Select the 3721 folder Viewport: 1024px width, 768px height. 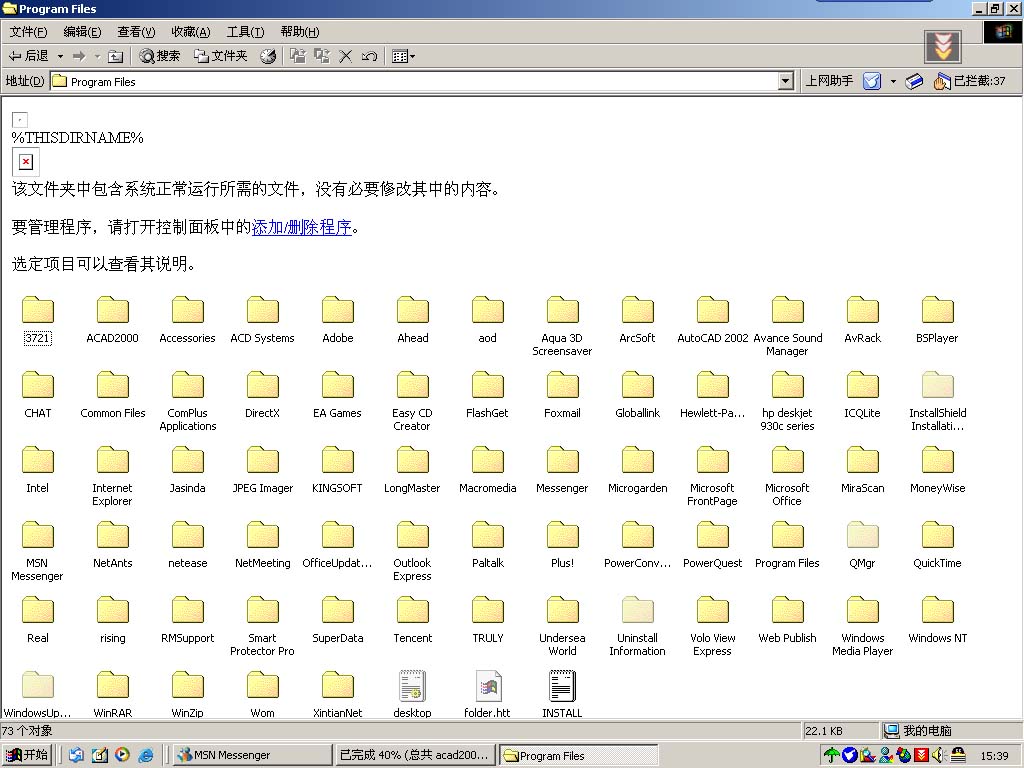point(37,320)
